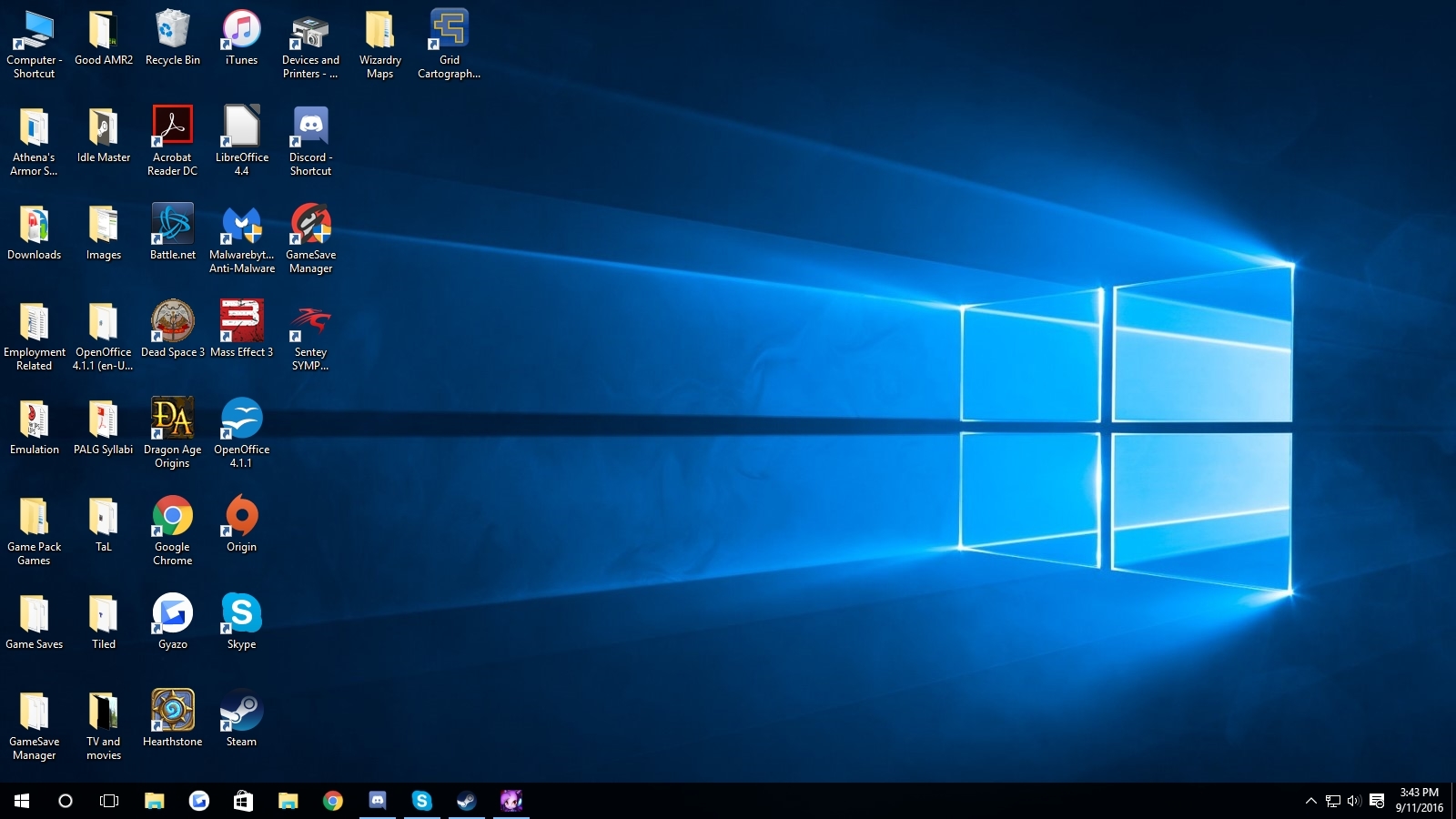Viewport: 1456px width, 819px height.
Task: Select the Grid Cartographer shortcut
Action: coord(450,44)
